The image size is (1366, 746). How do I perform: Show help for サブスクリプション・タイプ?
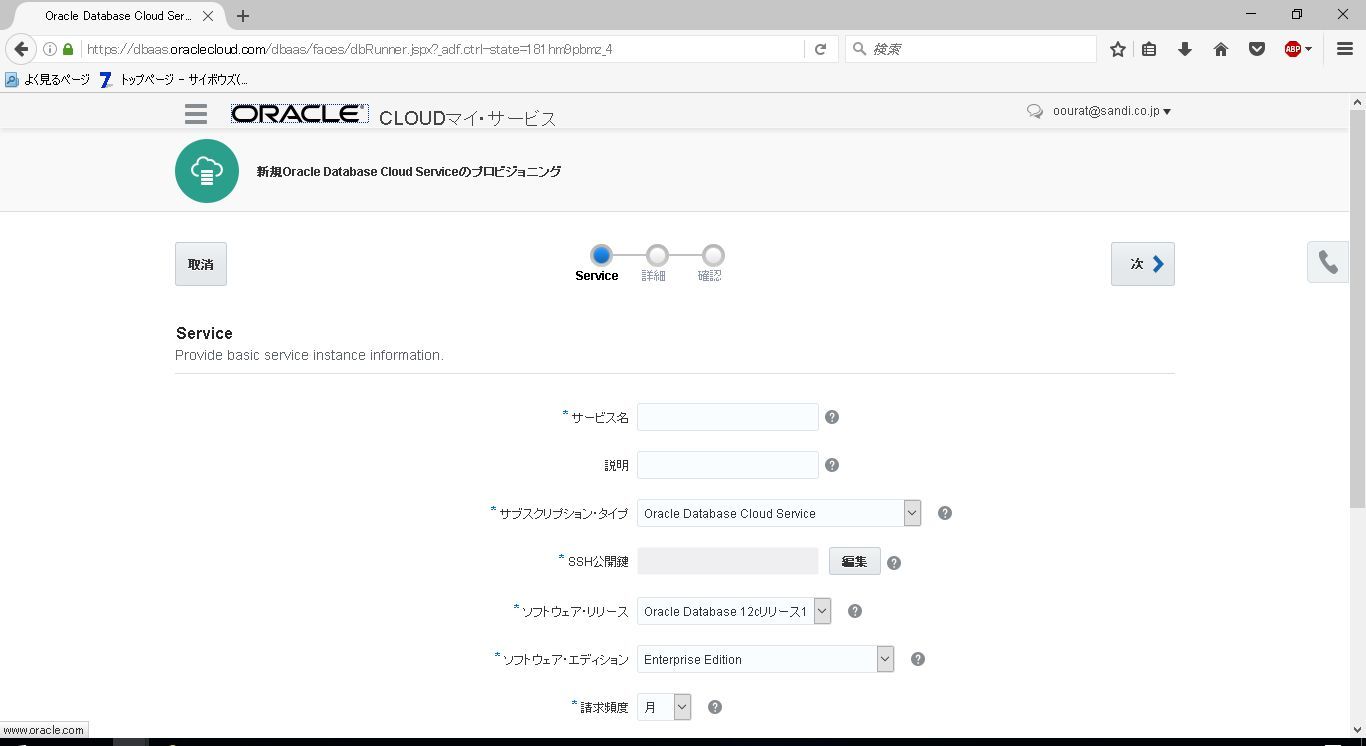[945, 513]
